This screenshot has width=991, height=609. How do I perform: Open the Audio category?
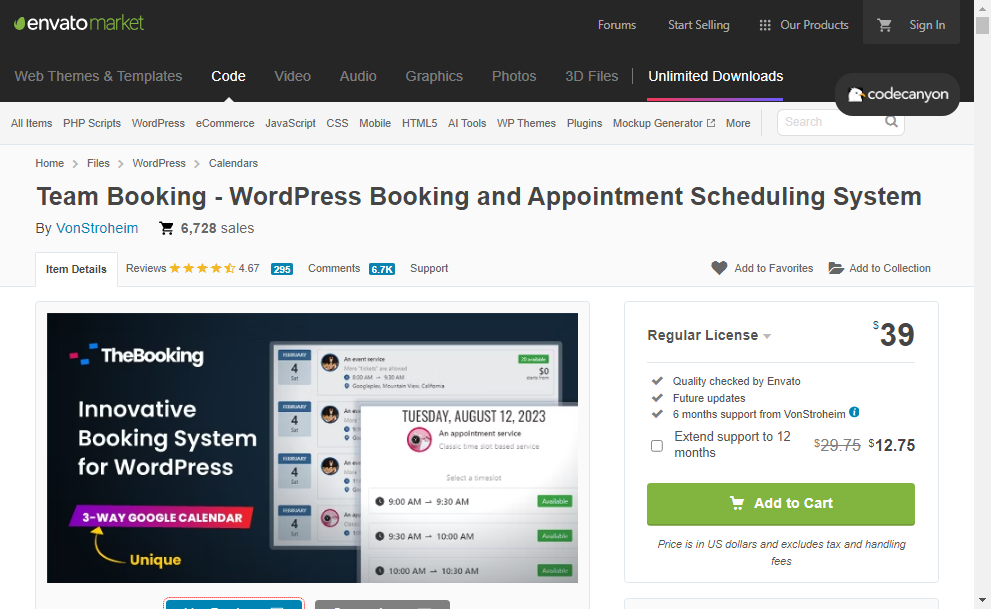click(x=358, y=76)
